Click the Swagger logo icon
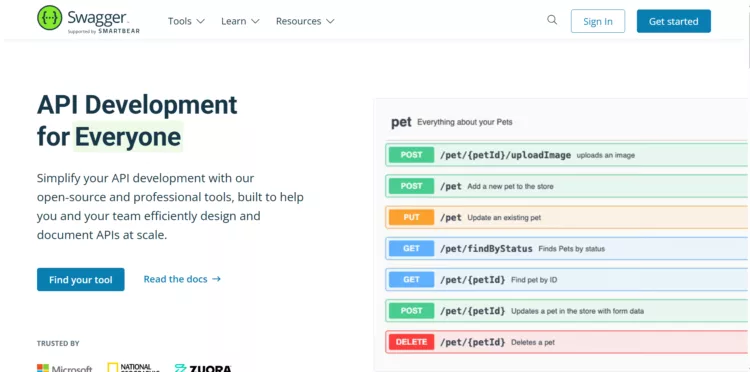Image resolution: width=750 pixels, height=372 pixels. click(50, 18)
